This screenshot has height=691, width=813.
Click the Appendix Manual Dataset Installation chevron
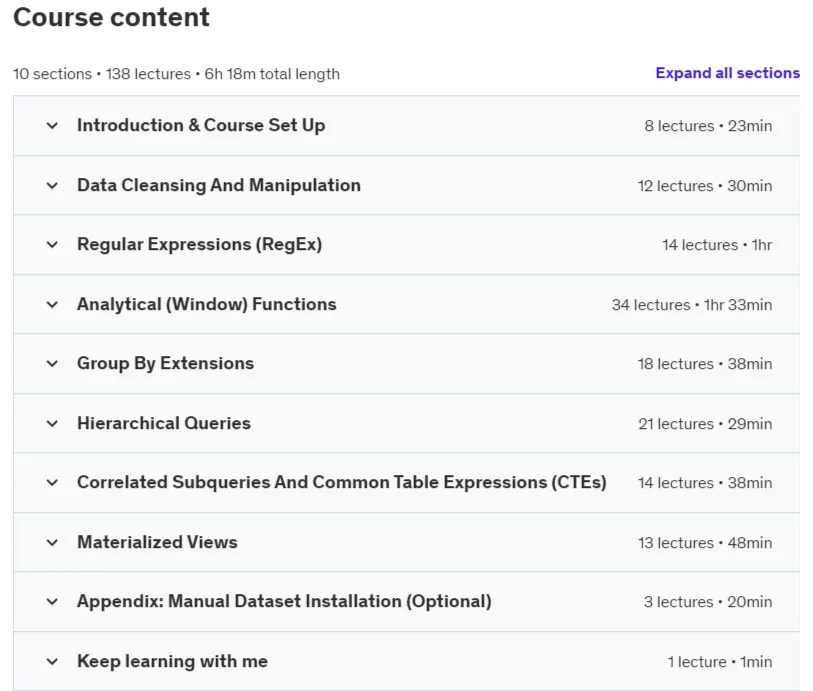click(52, 602)
